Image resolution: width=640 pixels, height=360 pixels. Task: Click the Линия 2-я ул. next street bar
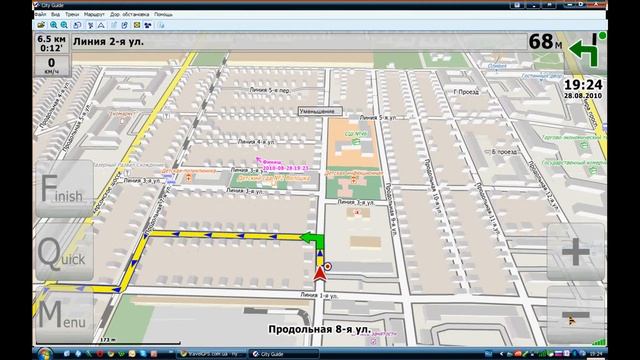(x=299, y=42)
